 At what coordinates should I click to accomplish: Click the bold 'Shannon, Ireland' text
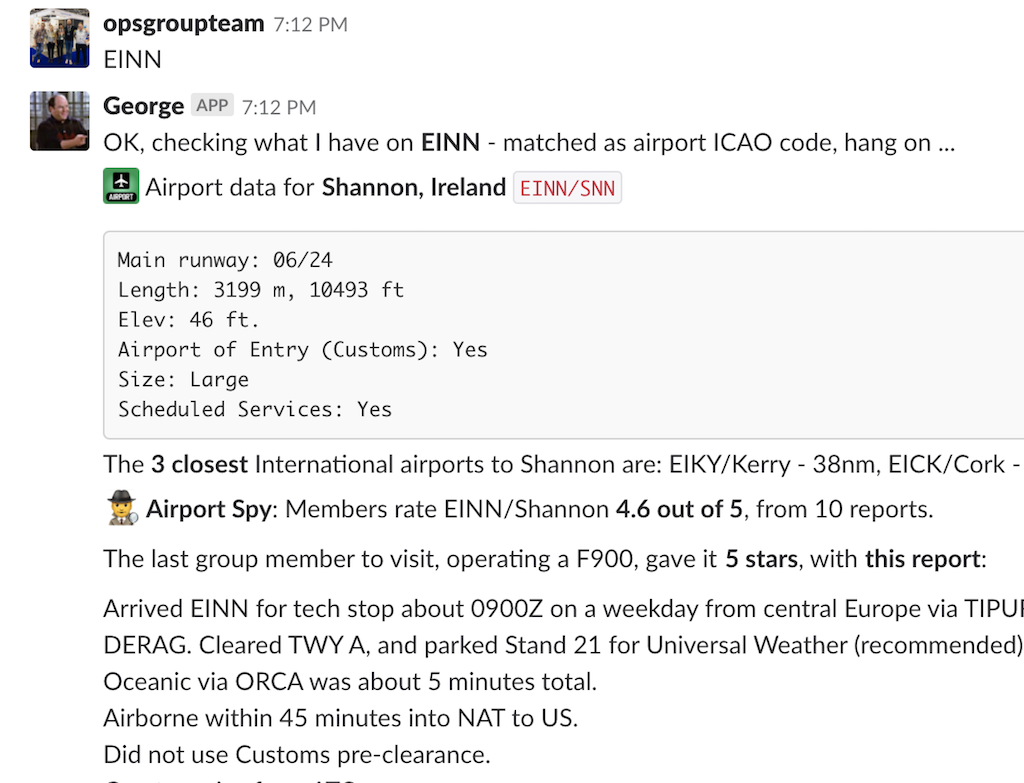coord(413,188)
